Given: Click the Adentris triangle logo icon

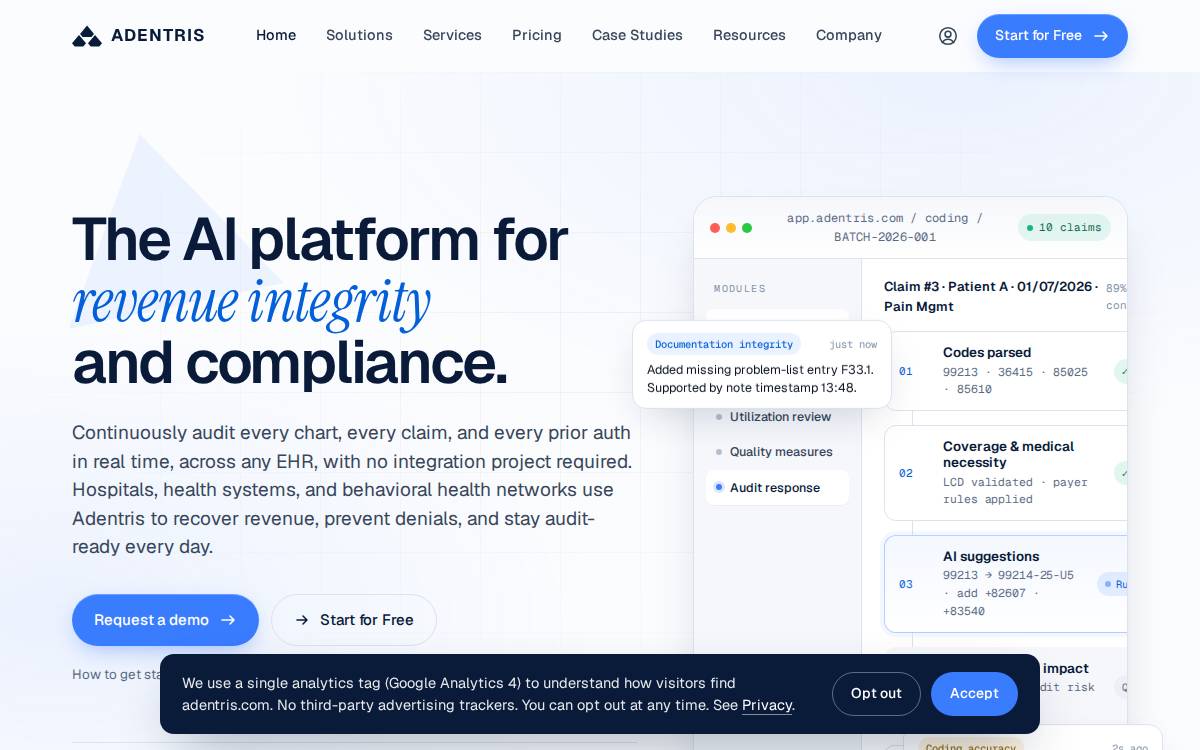Looking at the screenshot, I should coord(87,36).
